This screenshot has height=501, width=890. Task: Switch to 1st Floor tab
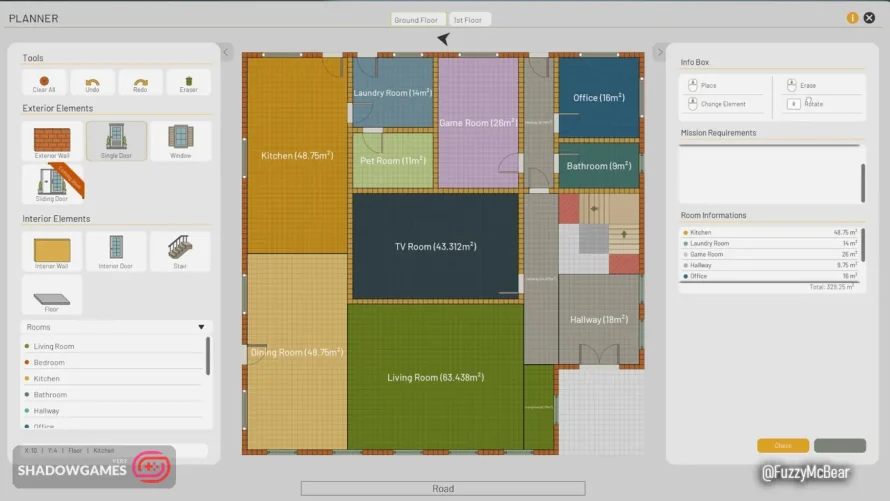click(468, 20)
